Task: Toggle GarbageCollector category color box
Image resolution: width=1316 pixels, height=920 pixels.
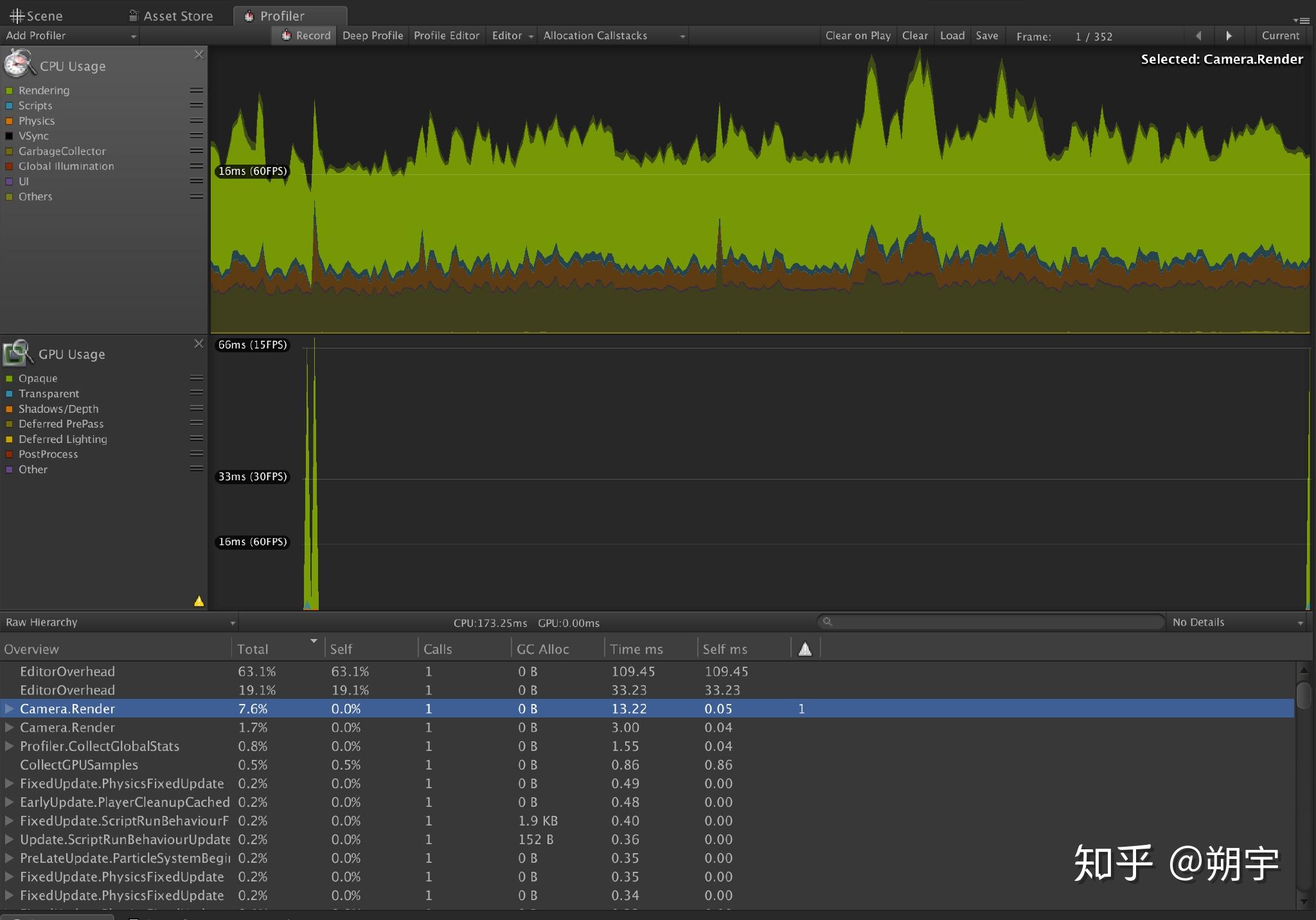Action: 9,151
